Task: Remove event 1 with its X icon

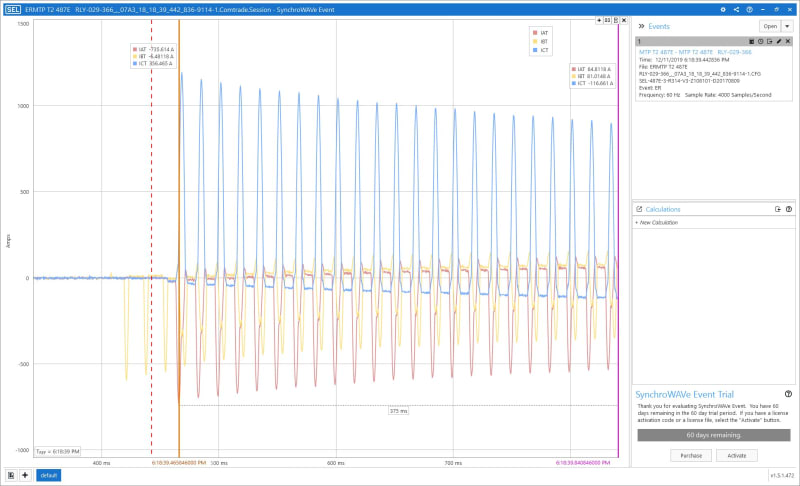Action: click(x=788, y=41)
